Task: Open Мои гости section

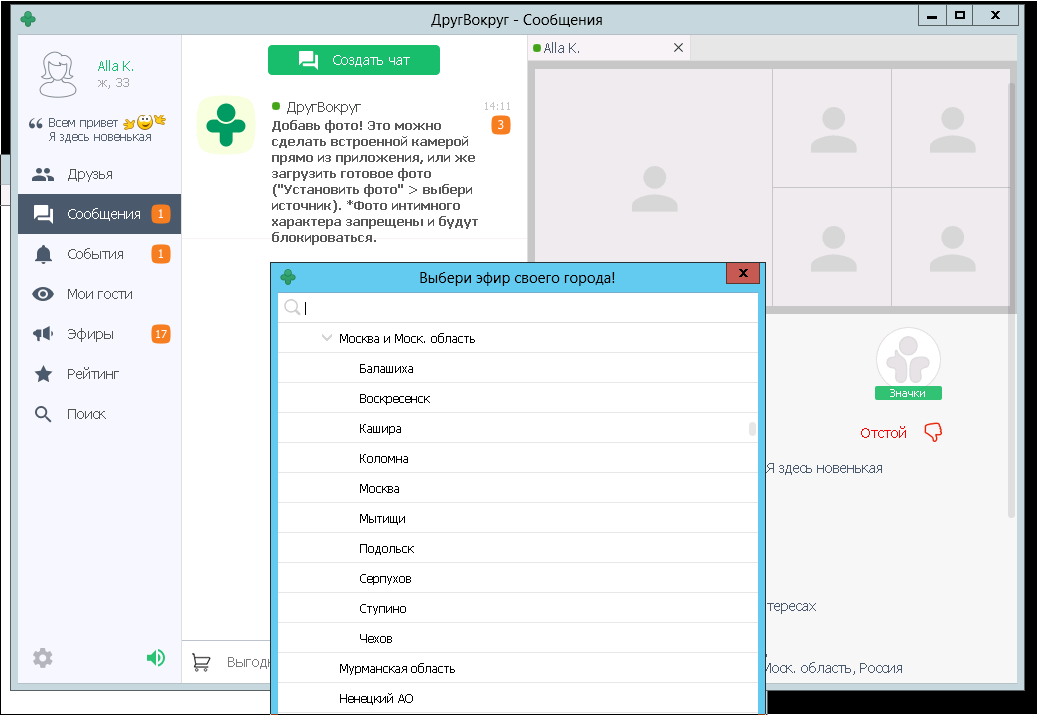Action: click(99, 294)
